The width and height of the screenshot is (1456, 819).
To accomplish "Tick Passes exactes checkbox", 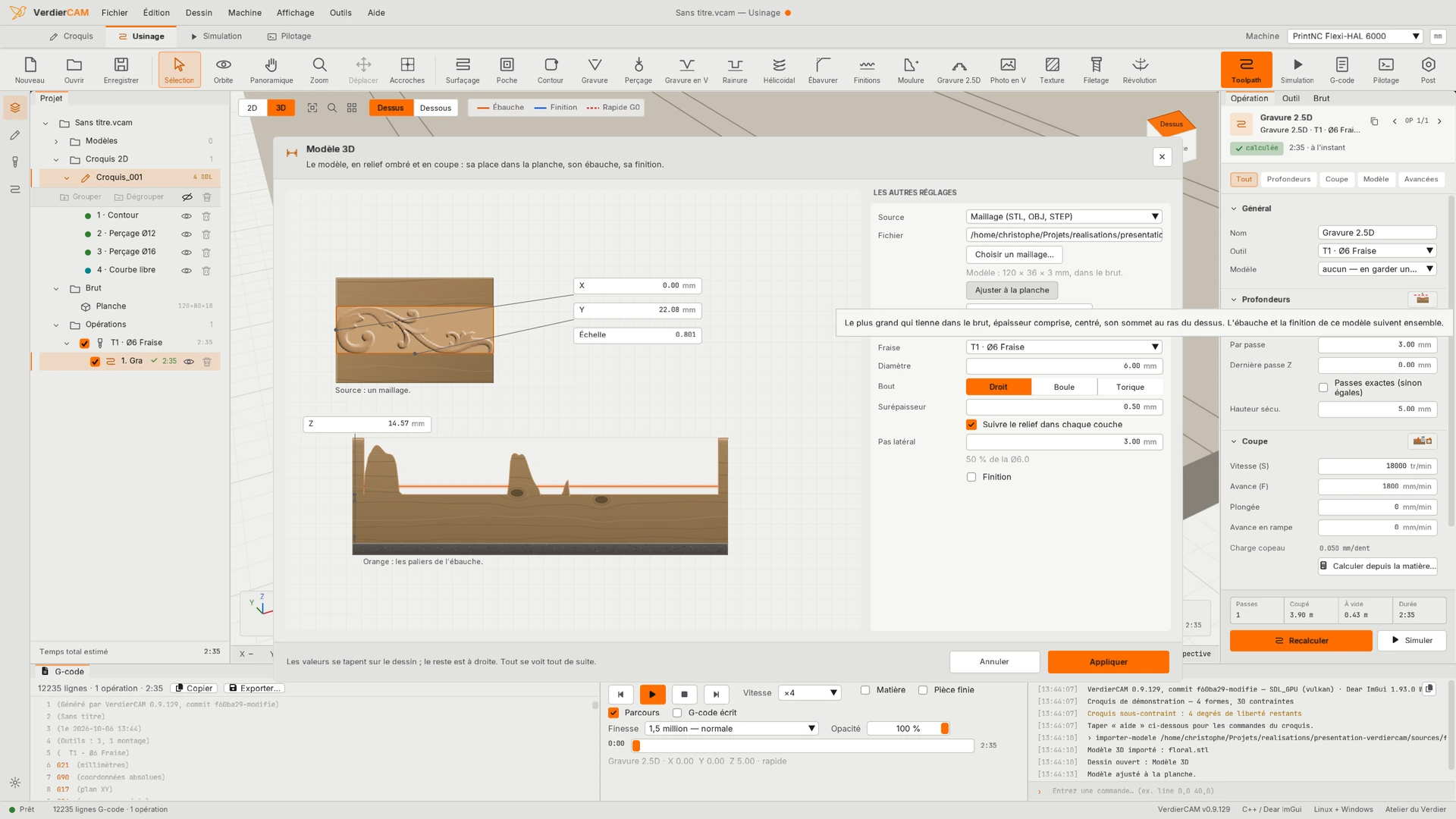I will point(1323,388).
